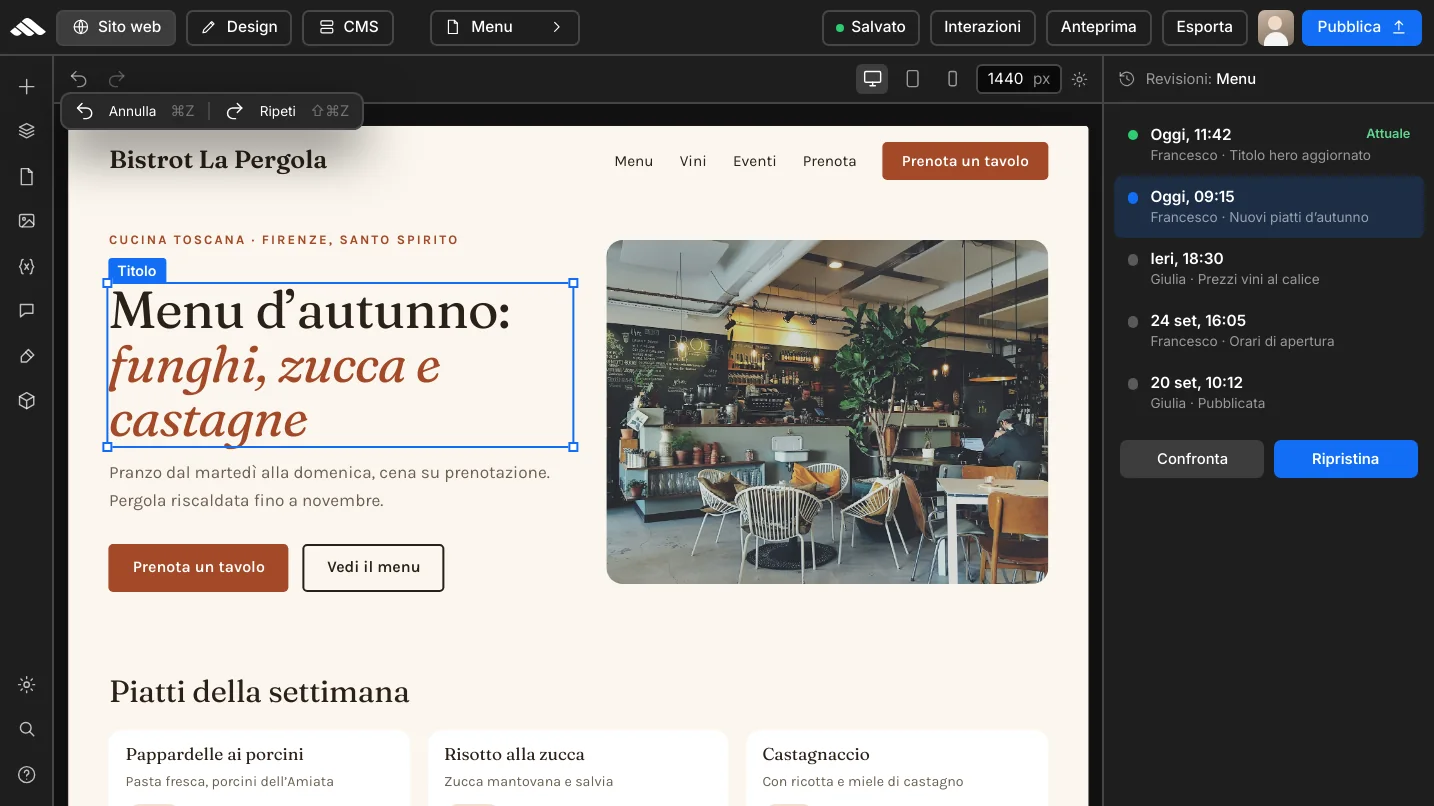Viewport: 1434px width, 806px height.
Task: Switch canvas to desktop viewport
Action: coord(872,79)
